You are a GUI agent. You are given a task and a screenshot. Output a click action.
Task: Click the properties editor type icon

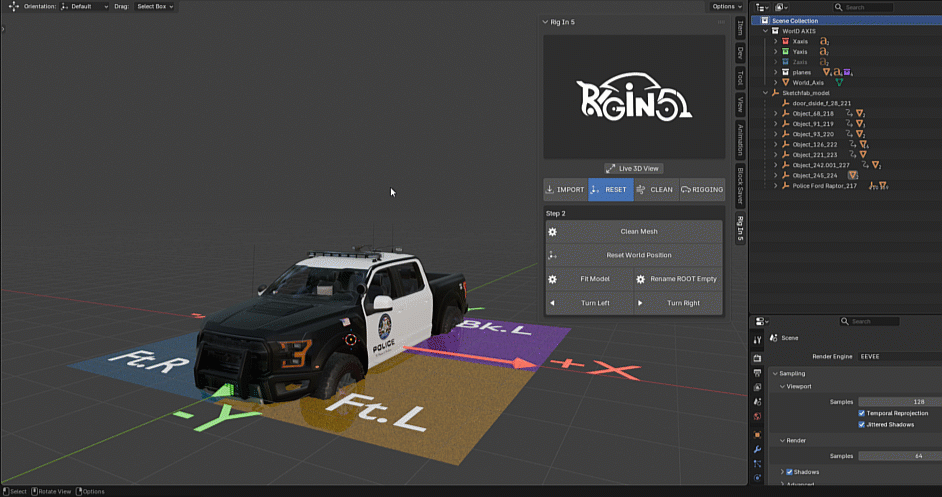point(762,322)
